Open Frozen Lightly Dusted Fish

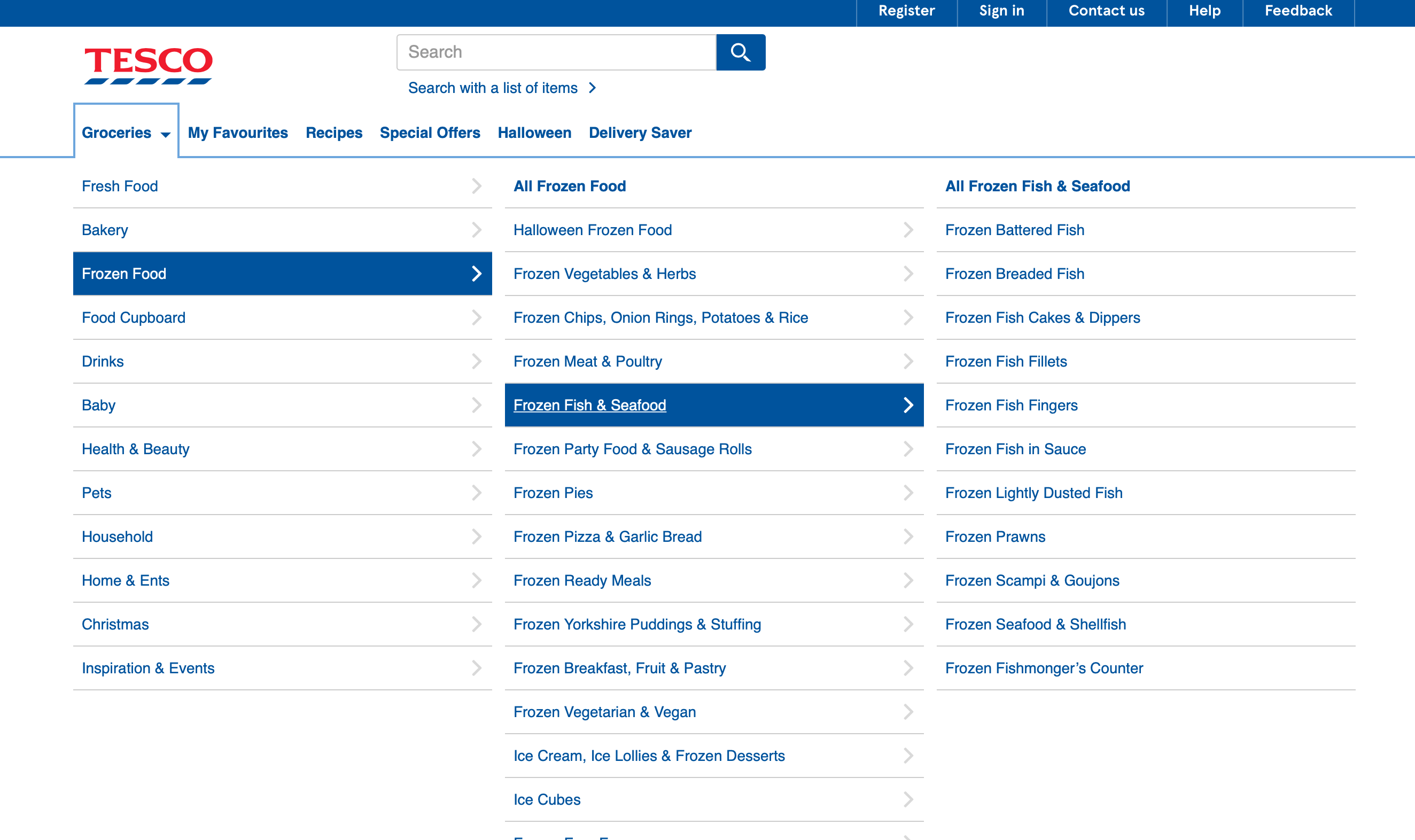[x=1146, y=493]
